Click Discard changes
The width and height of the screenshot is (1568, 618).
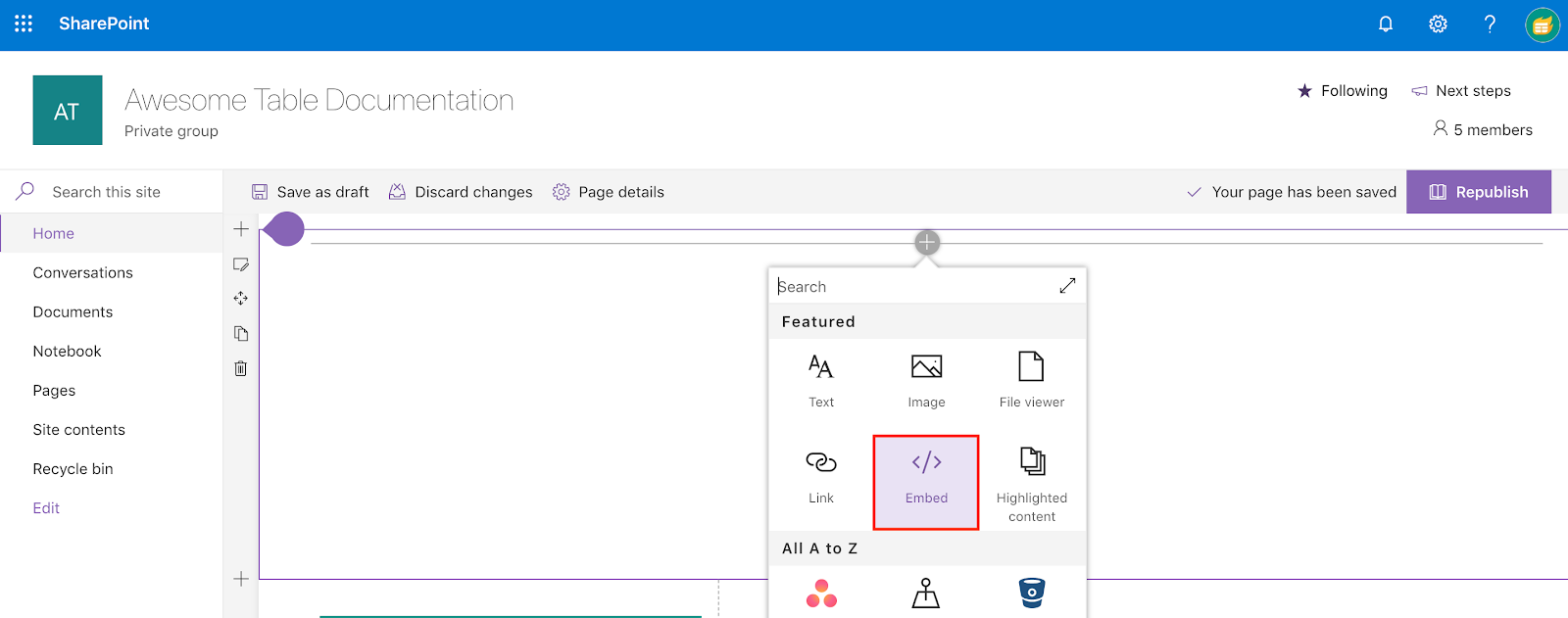pos(461,192)
